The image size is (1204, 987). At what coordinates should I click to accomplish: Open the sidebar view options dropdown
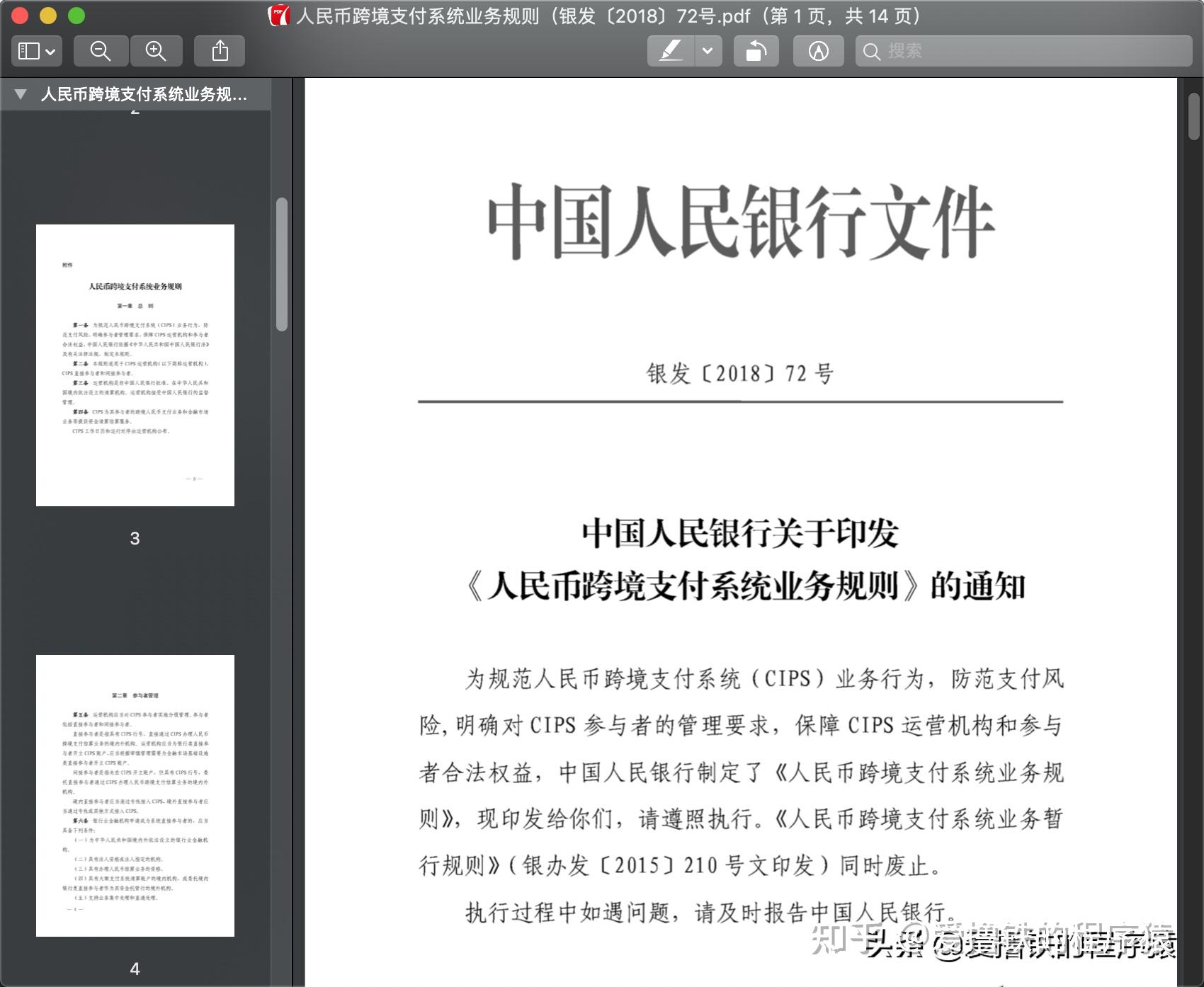point(49,50)
